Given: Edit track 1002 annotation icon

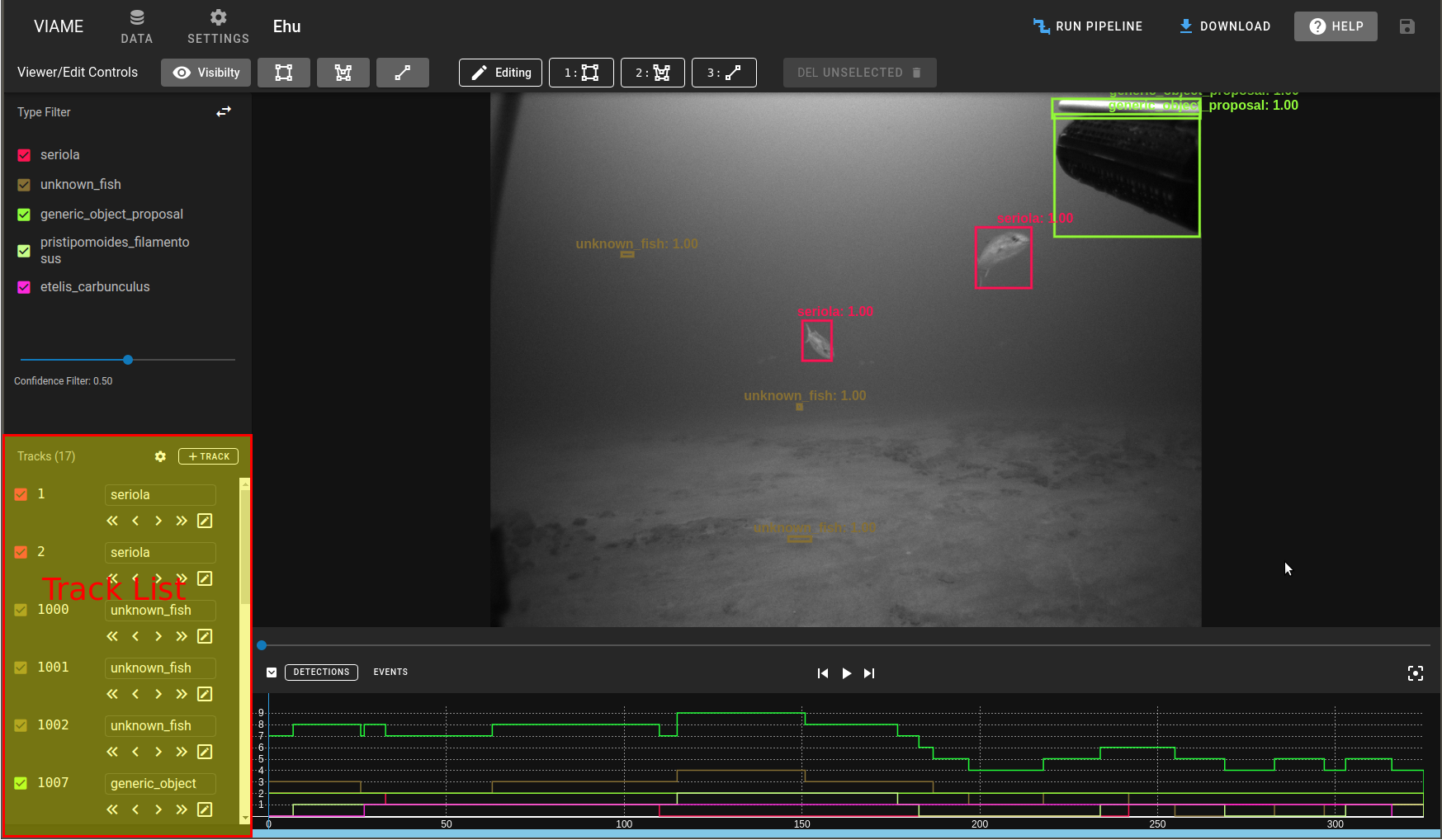Looking at the screenshot, I should point(205,752).
